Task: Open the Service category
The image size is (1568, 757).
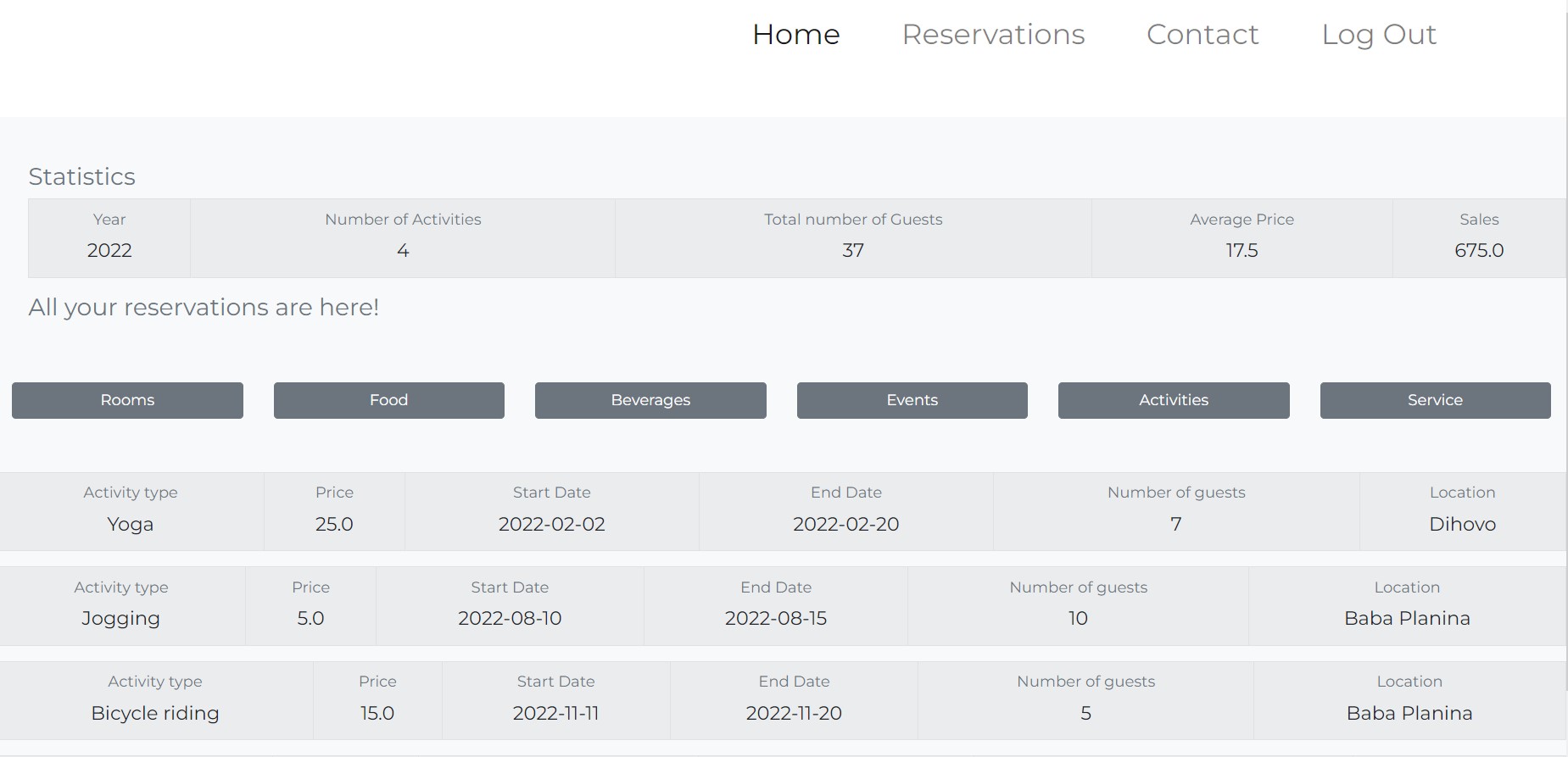Action: pos(1435,400)
